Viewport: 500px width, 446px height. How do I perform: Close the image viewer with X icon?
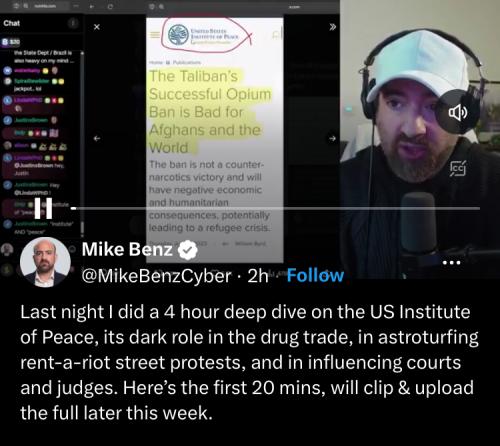[97, 27]
